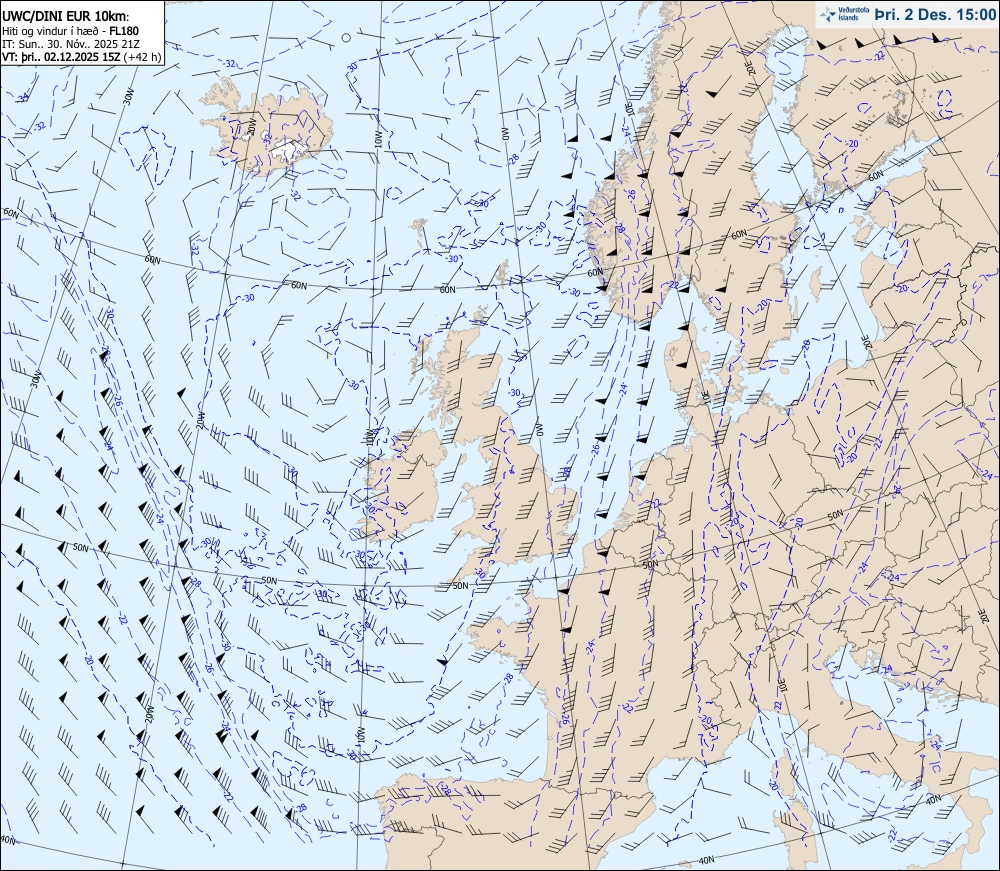The width and height of the screenshot is (1000, 871).
Task: Click the 'VT: þri.. 02.12.2025 15Z (+42 h)' line
Action: [82, 57]
